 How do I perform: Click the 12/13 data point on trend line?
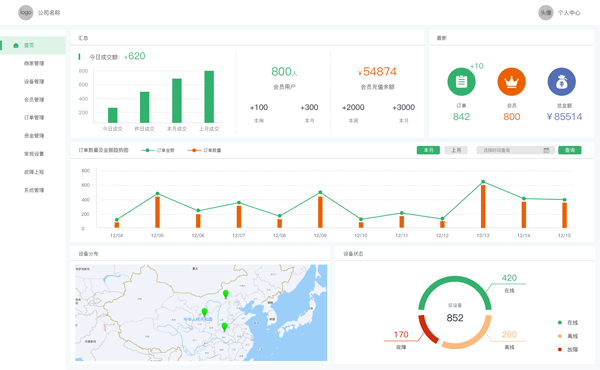click(x=483, y=182)
